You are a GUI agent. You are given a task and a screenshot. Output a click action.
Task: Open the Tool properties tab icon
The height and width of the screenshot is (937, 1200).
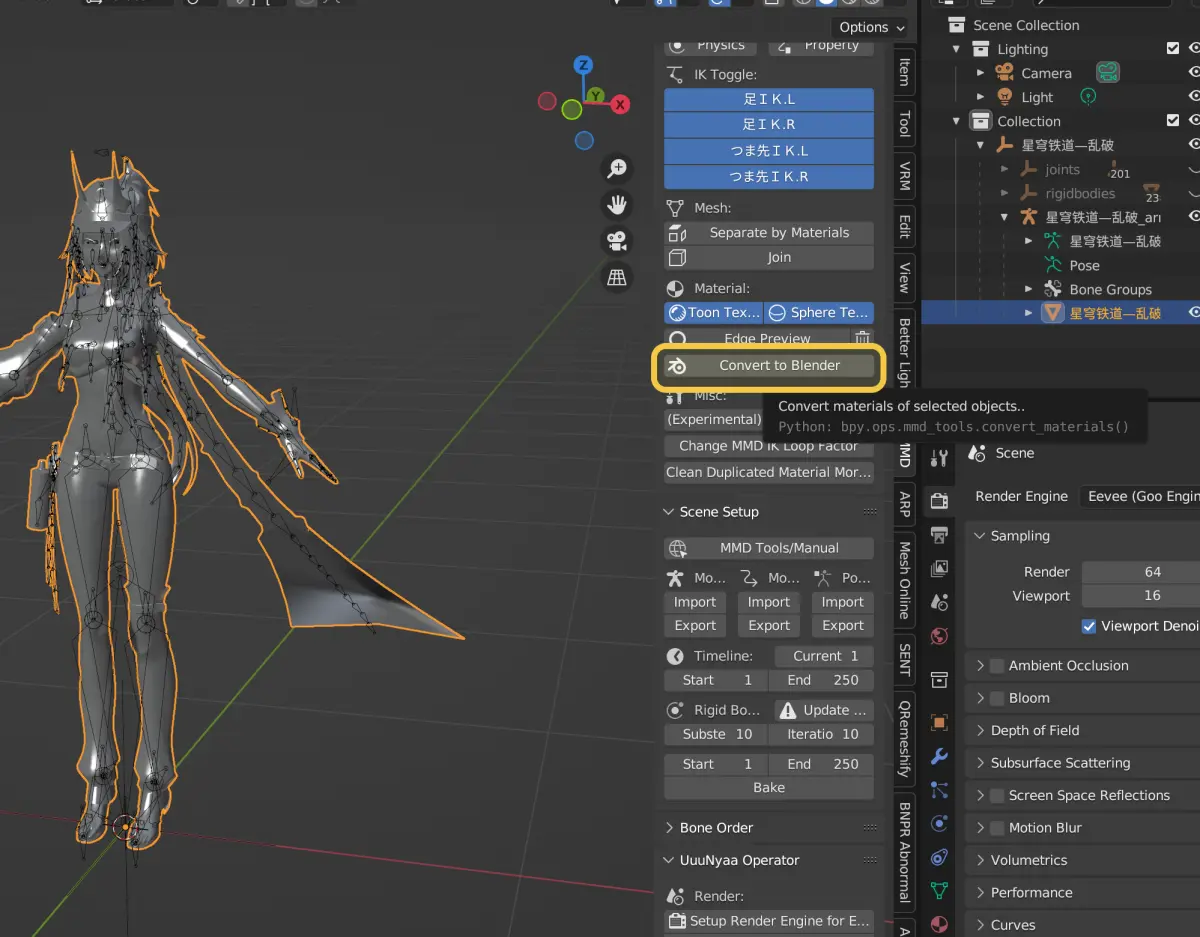[939, 458]
